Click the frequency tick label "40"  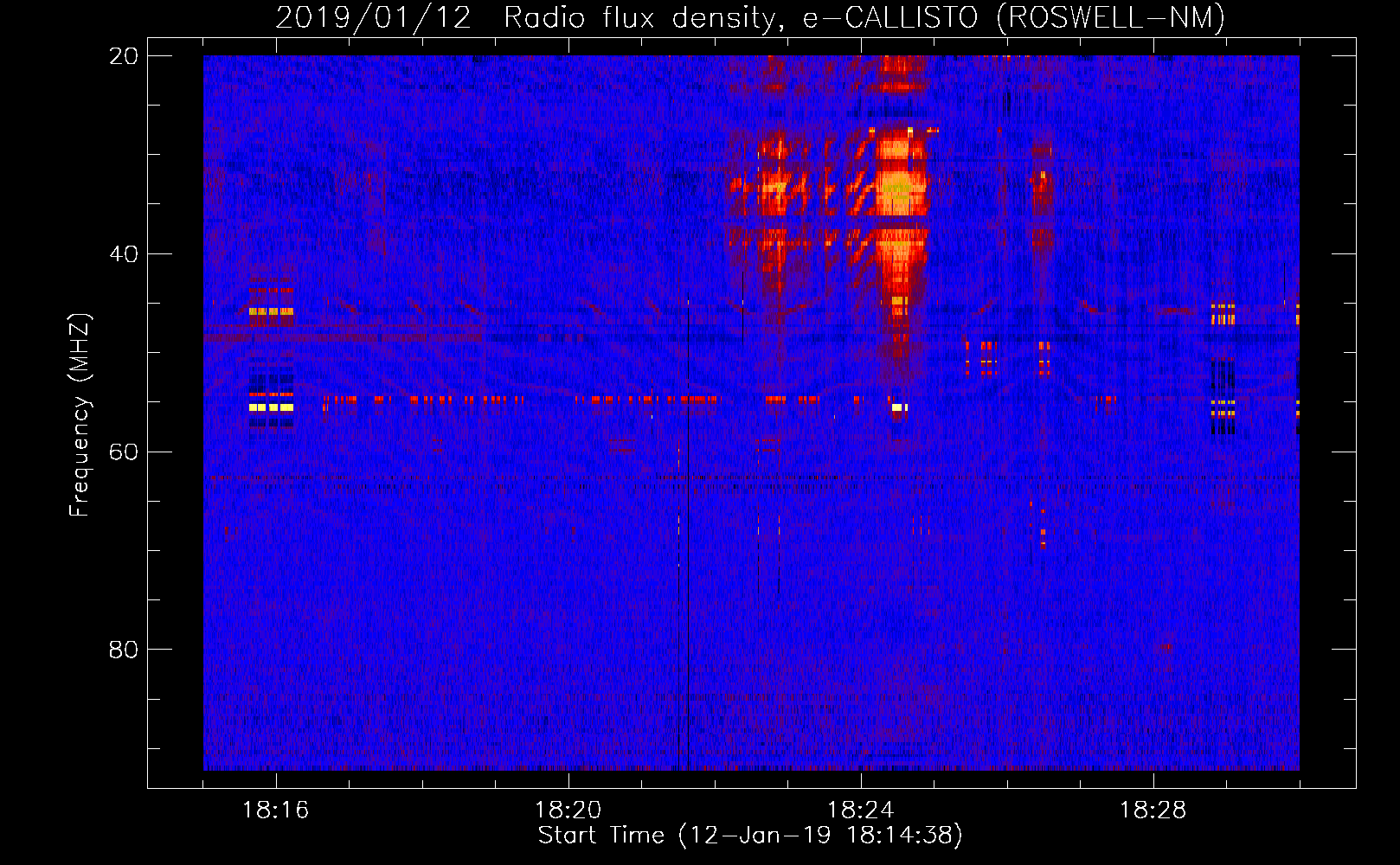pos(124,254)
